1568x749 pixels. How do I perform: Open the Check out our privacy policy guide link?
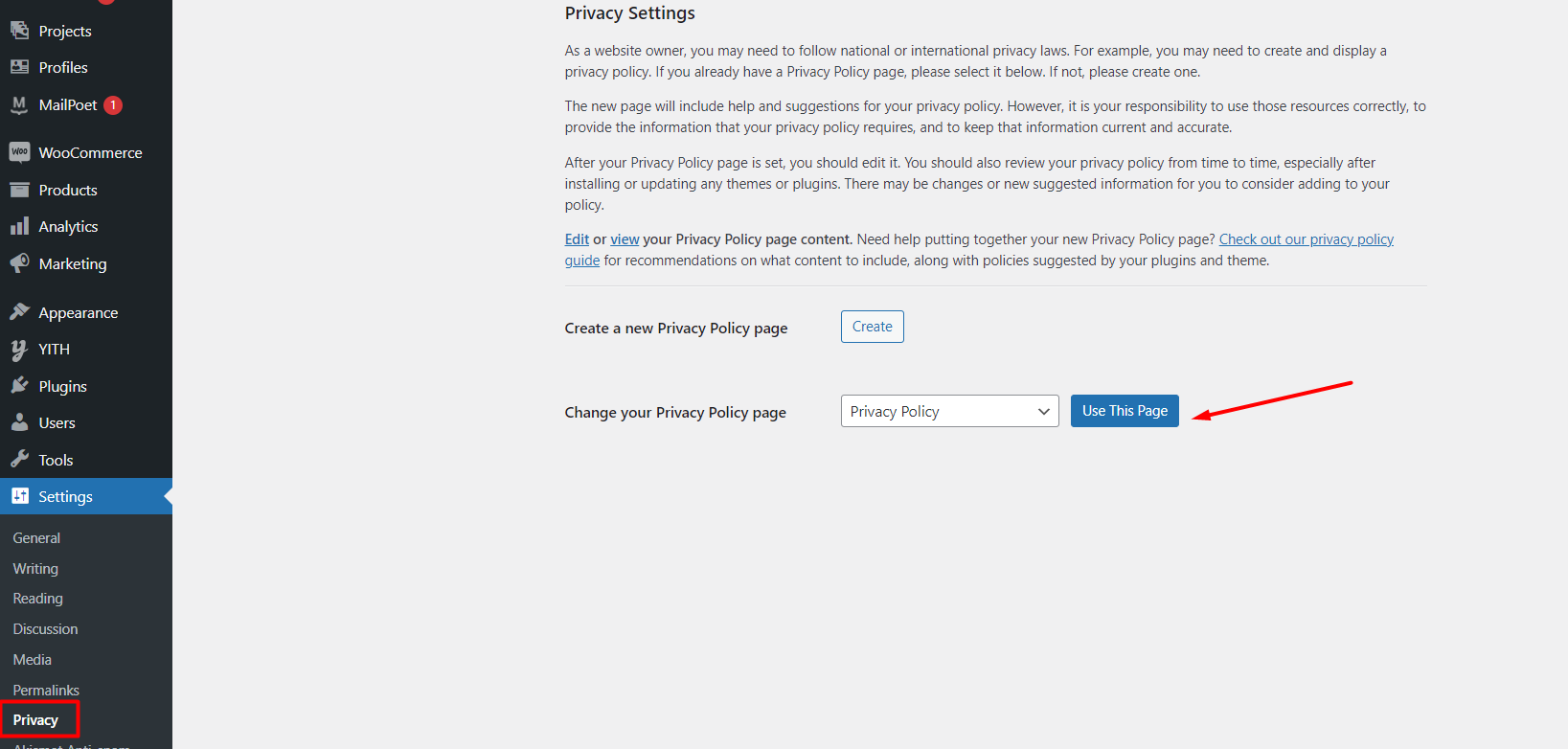(1306, 239)
